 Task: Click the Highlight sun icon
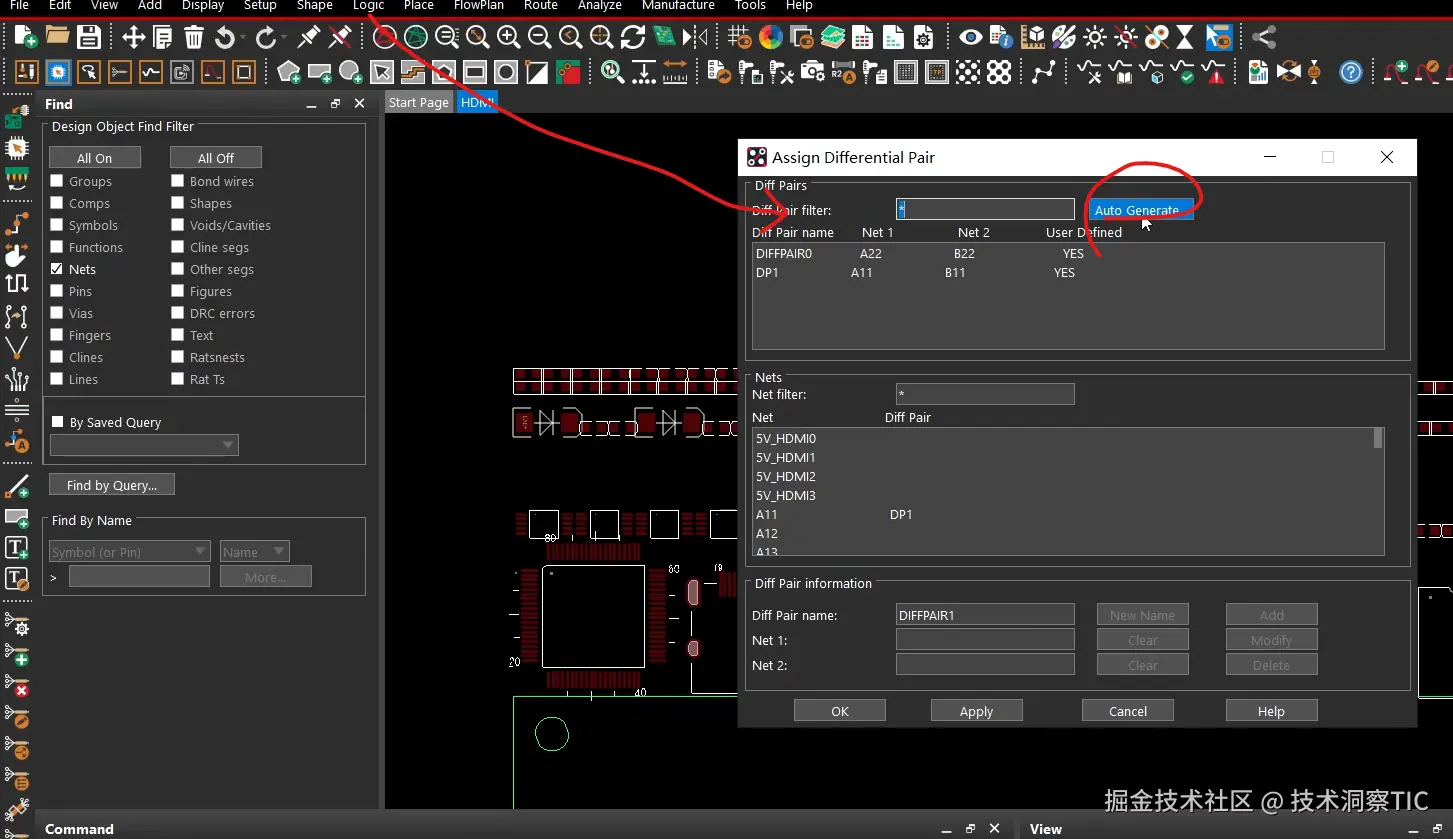[x=1095, y=38]
